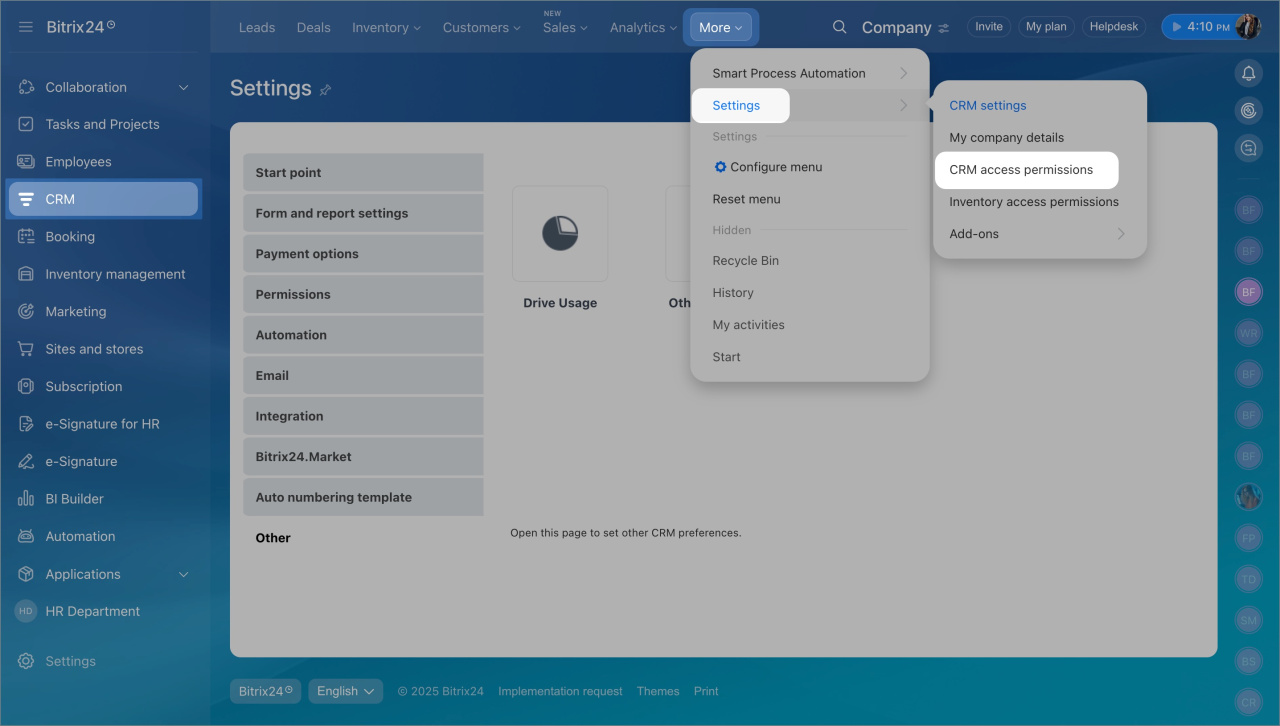Screen dimensions: 1280x726
Task: Click the gear icon next to Configure menu
Action: pyautogui.click(x=720, y=167)
